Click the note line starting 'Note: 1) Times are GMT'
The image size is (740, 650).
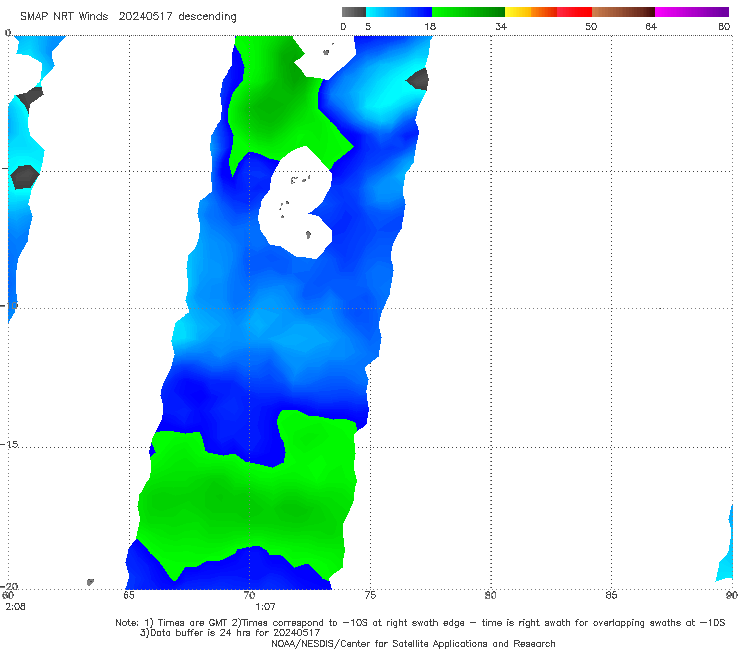420,623
